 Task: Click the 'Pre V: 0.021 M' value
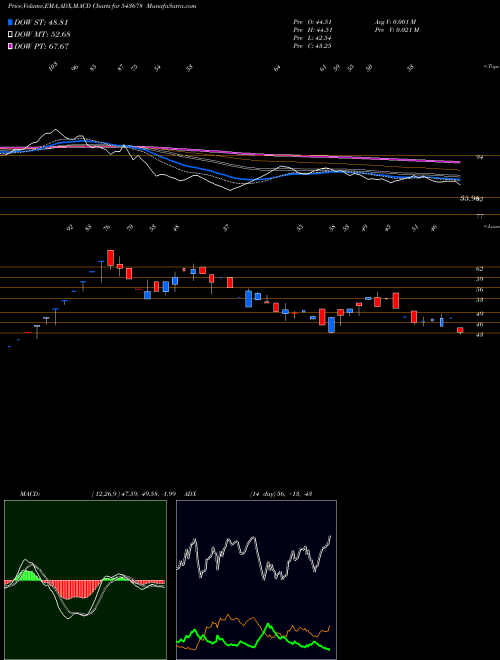[x=396, y=30]
